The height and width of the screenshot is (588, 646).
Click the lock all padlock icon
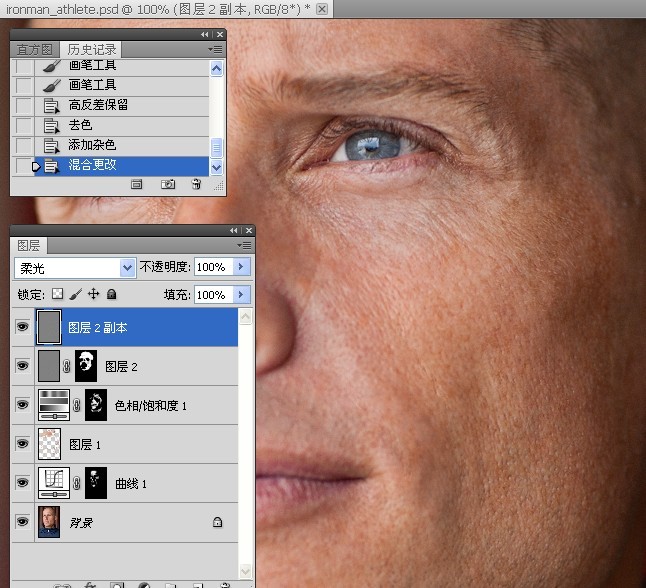tap(111, 295)
